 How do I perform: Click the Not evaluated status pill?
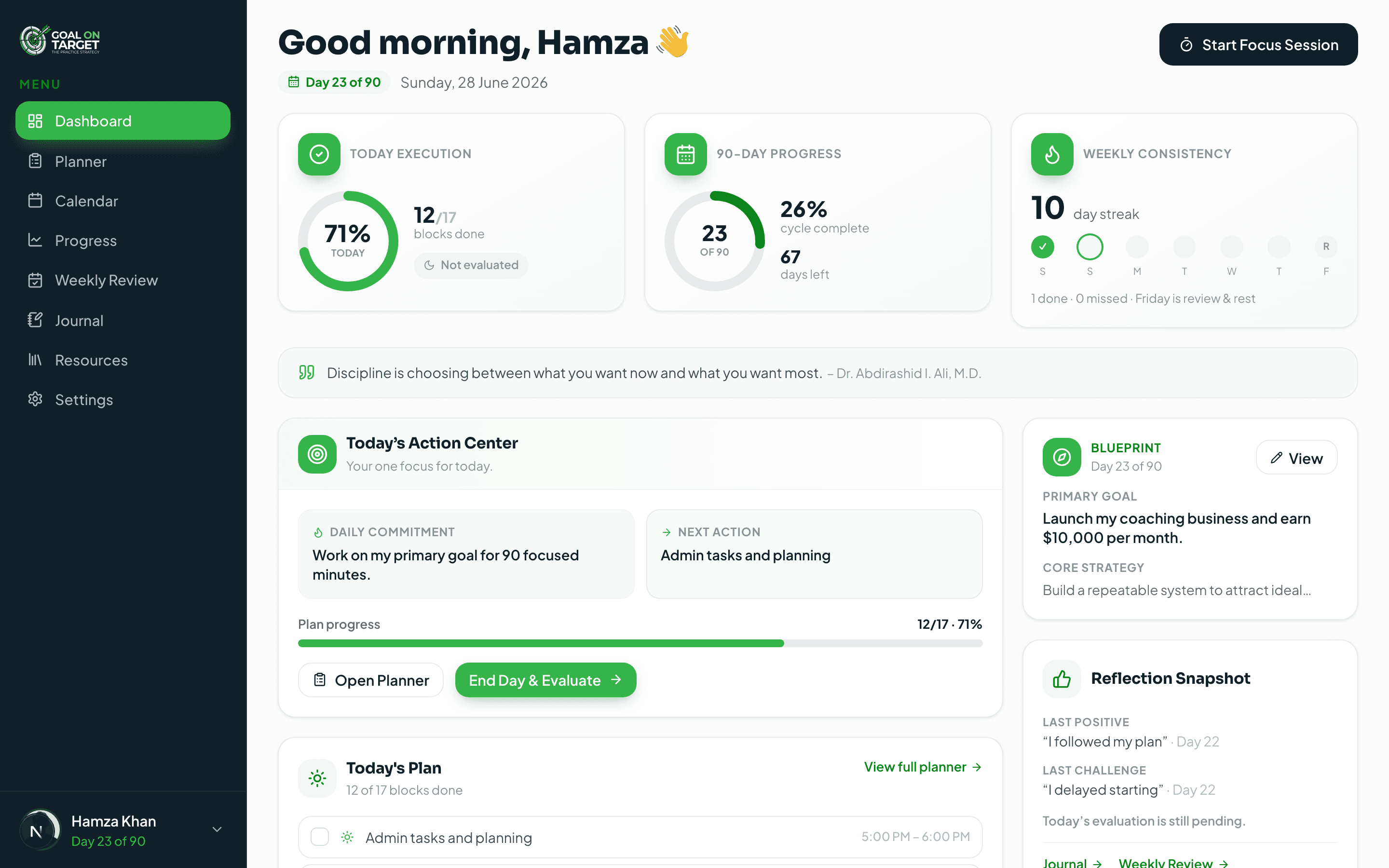(471, 265)
